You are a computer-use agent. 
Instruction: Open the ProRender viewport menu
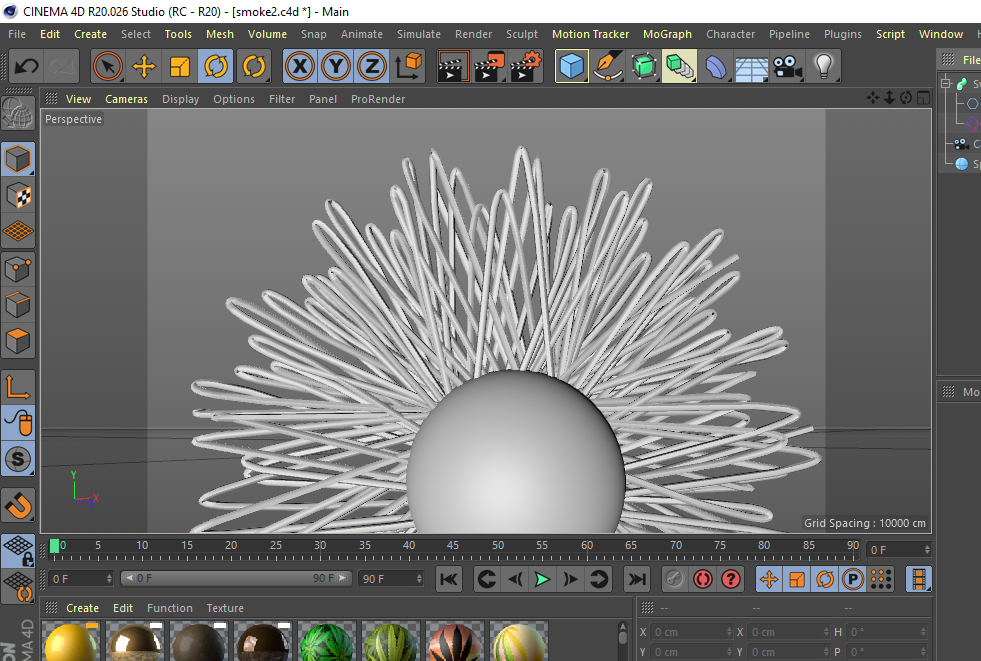tap(378, 99)
